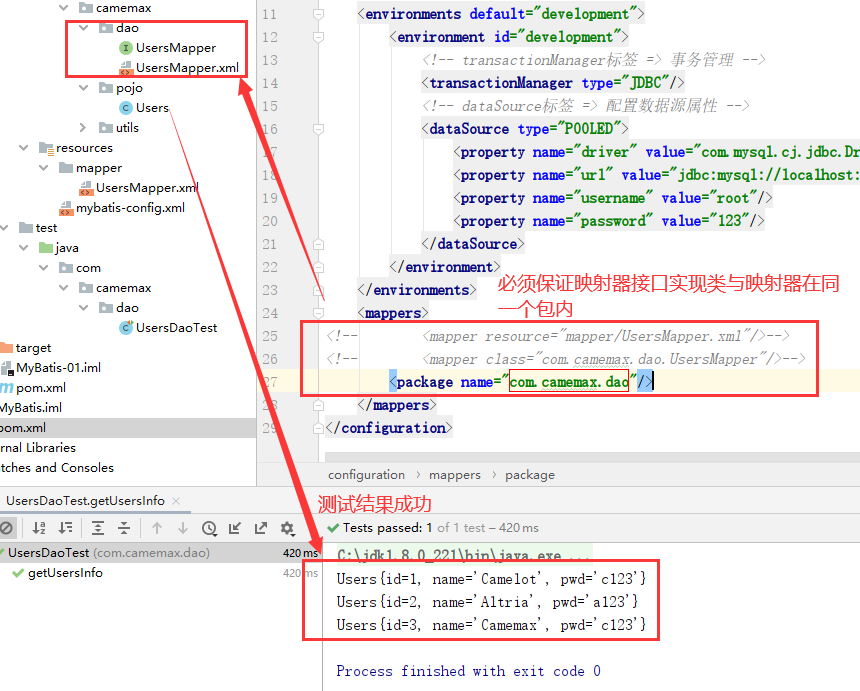The height and width of the screenshot is (691, 860).
Task: Expand all test results
Action: click(x=98, y=528)
